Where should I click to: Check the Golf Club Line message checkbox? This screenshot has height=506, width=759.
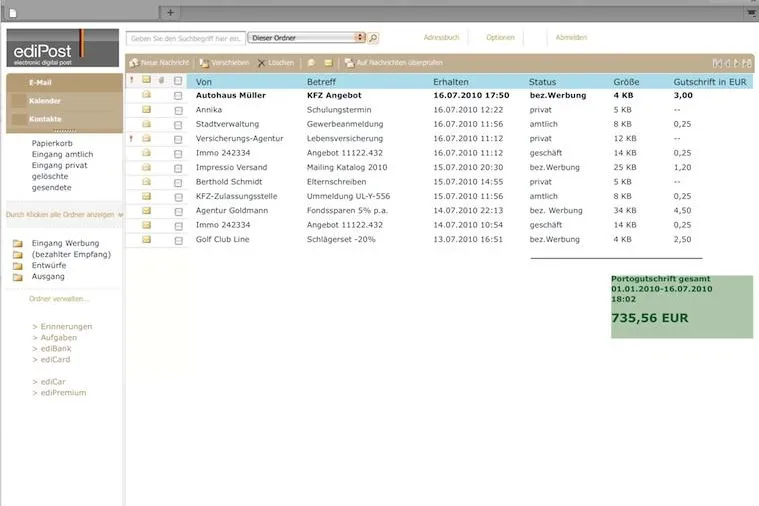tap(178, 241)
